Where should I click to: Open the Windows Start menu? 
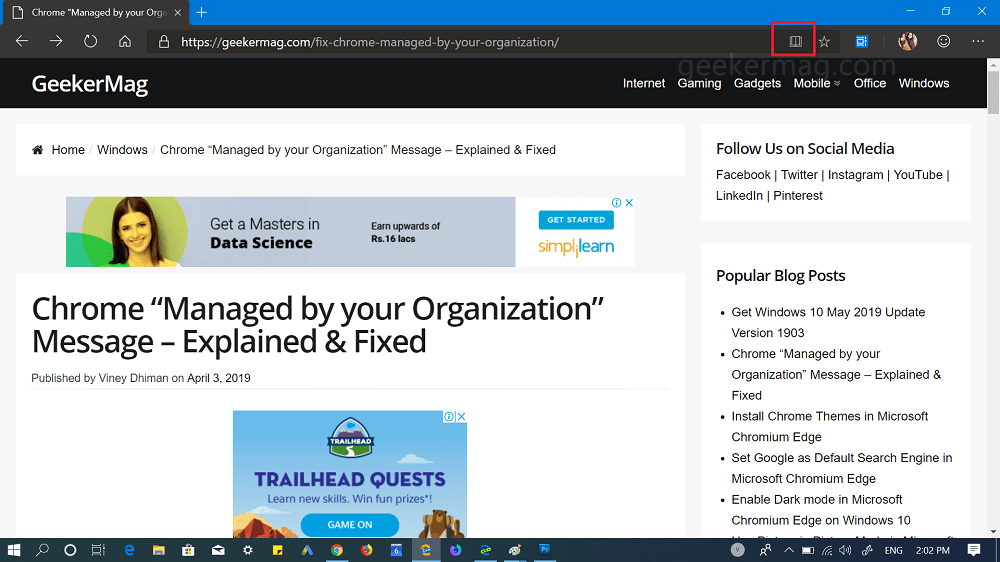pos(13,550)
